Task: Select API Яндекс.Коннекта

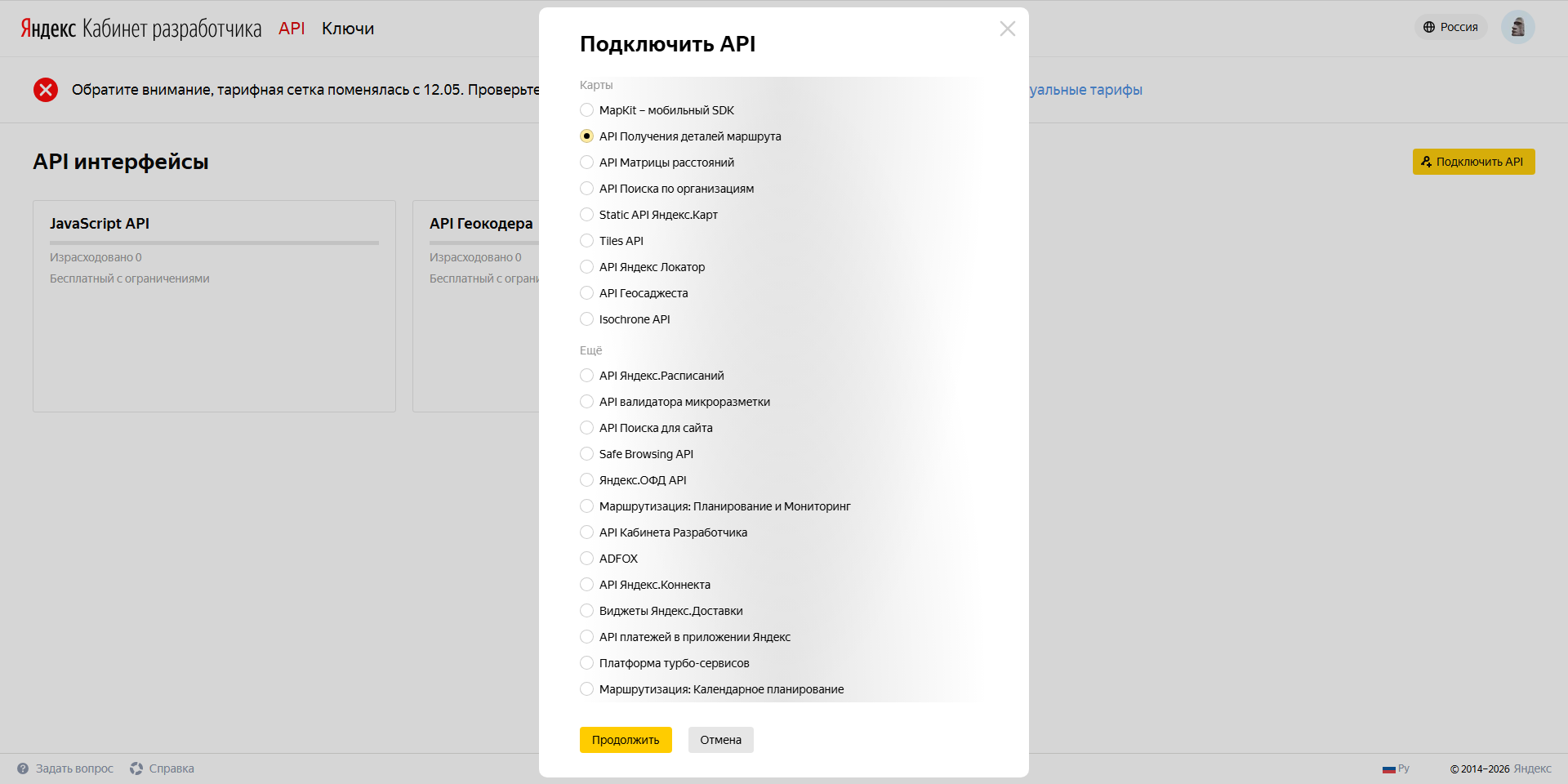Action: 586,585
